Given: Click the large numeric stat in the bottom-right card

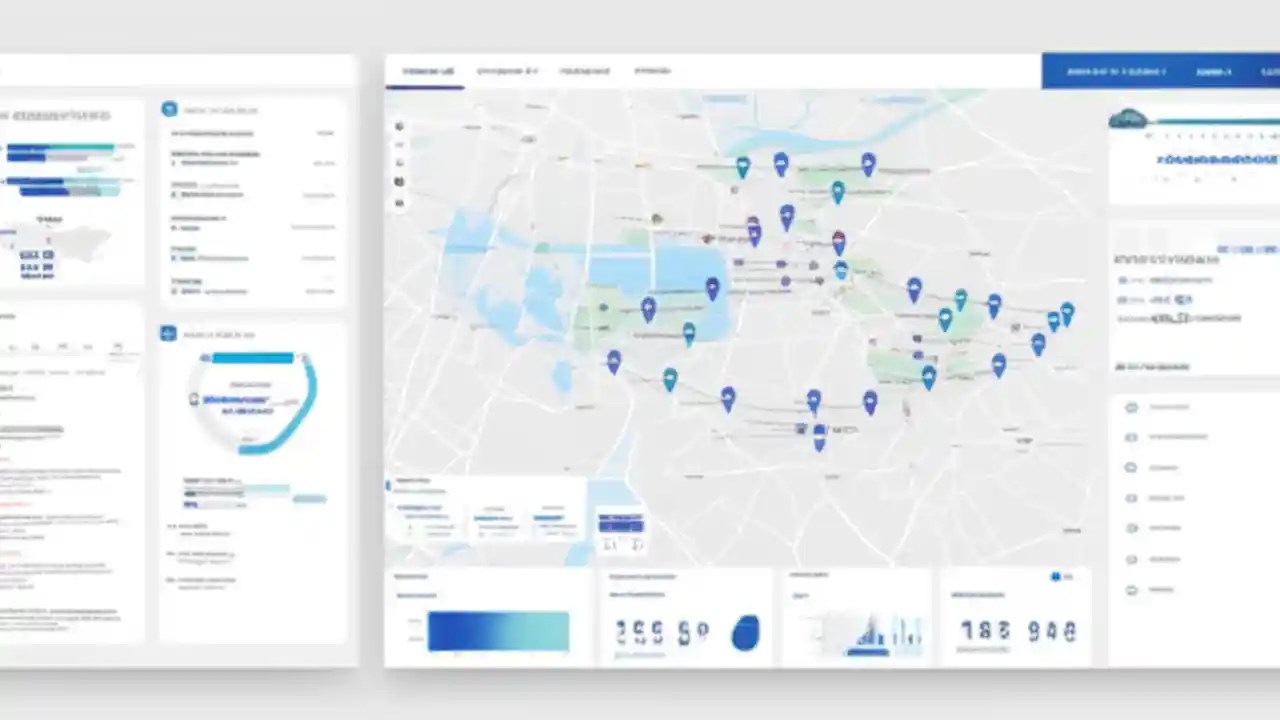Looking at the screenshot, I should coord(1018,632).
